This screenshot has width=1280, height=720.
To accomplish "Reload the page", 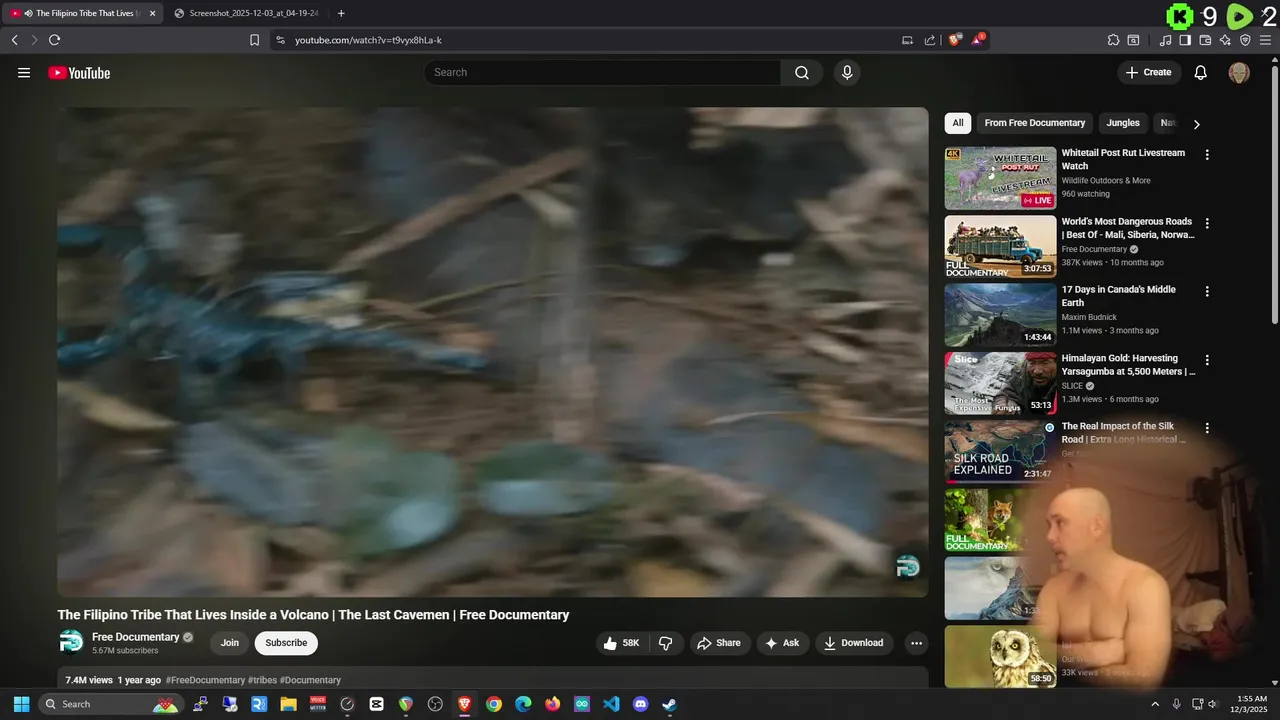I will (54, 40).
